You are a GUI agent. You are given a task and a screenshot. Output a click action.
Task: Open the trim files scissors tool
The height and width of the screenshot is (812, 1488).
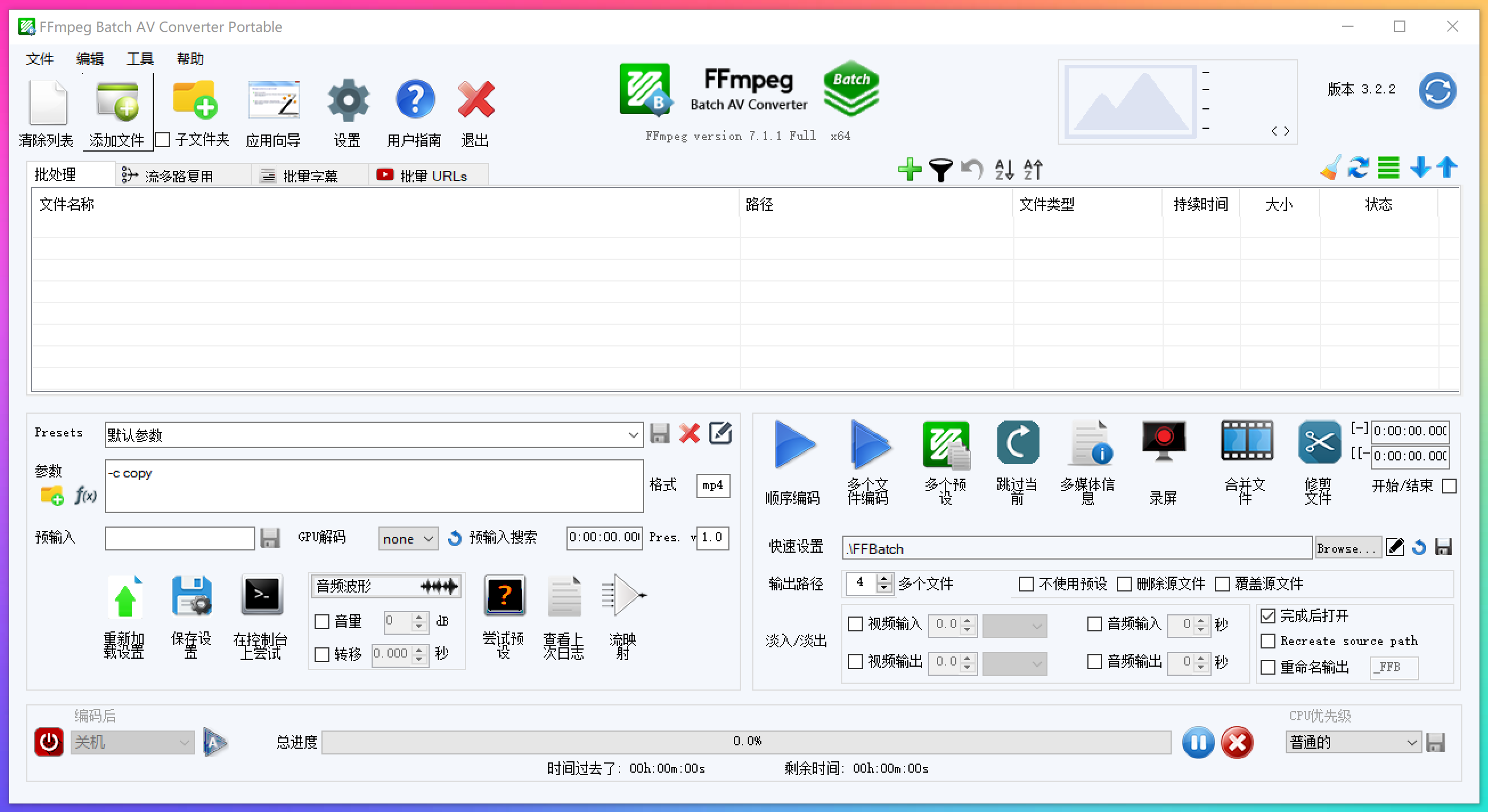click(1319, 442)
